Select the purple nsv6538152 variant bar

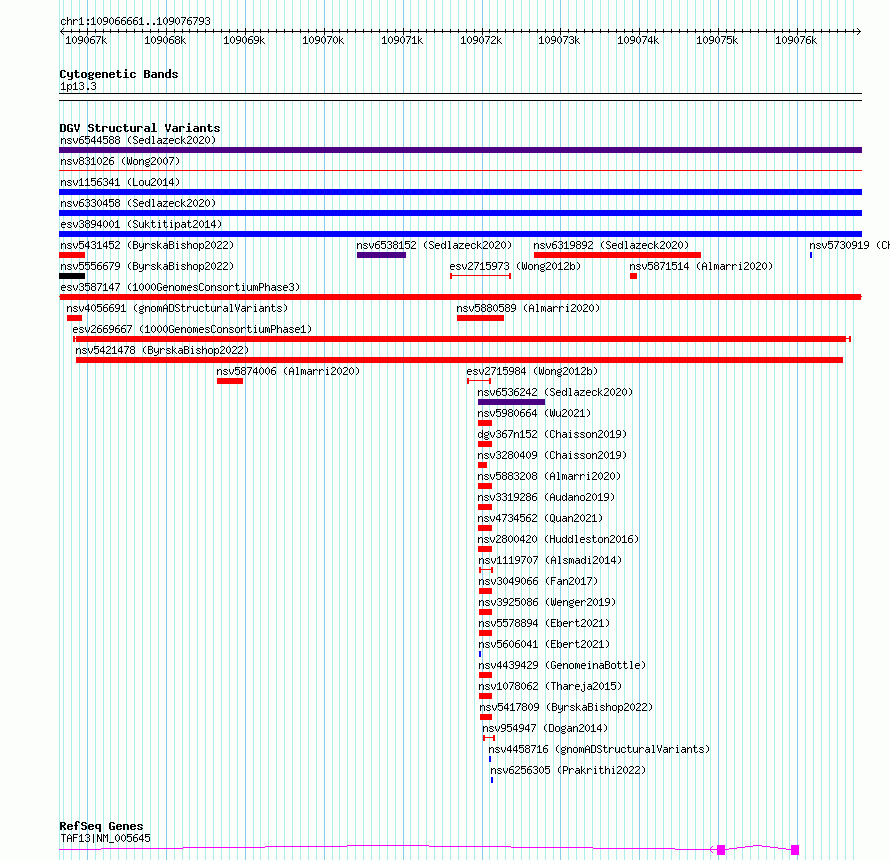pos(381,255)
